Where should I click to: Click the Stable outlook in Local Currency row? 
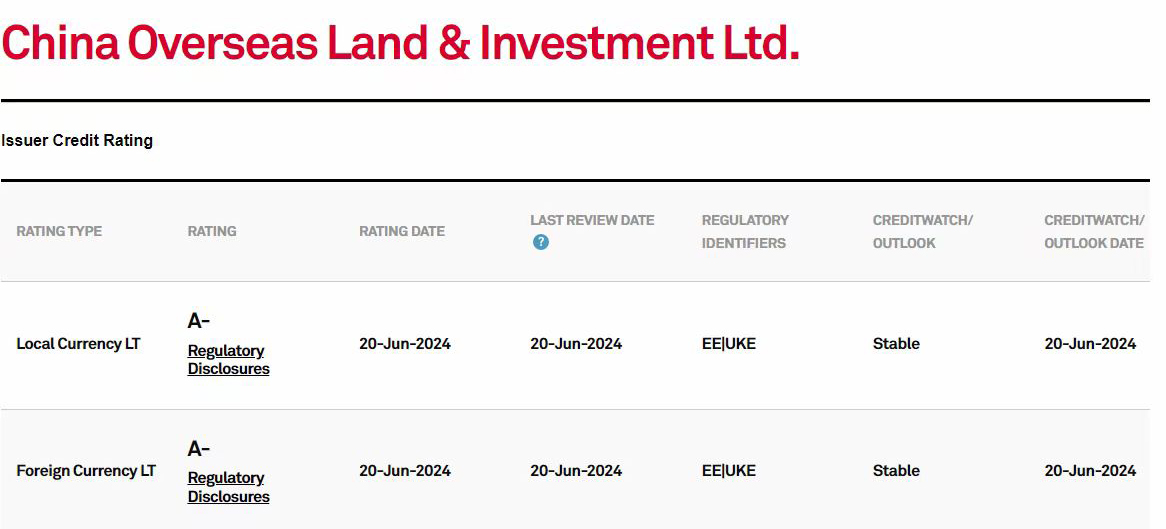896,344
